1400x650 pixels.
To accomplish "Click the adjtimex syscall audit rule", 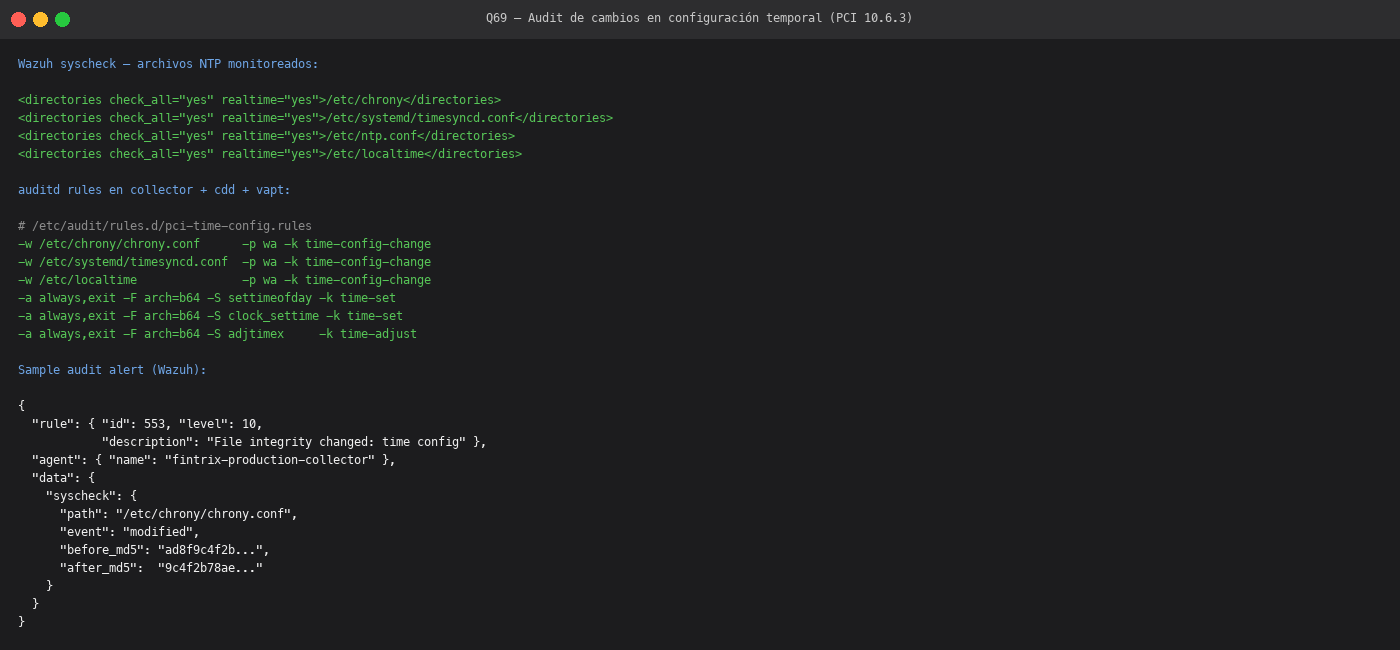I will pos(217,334).
